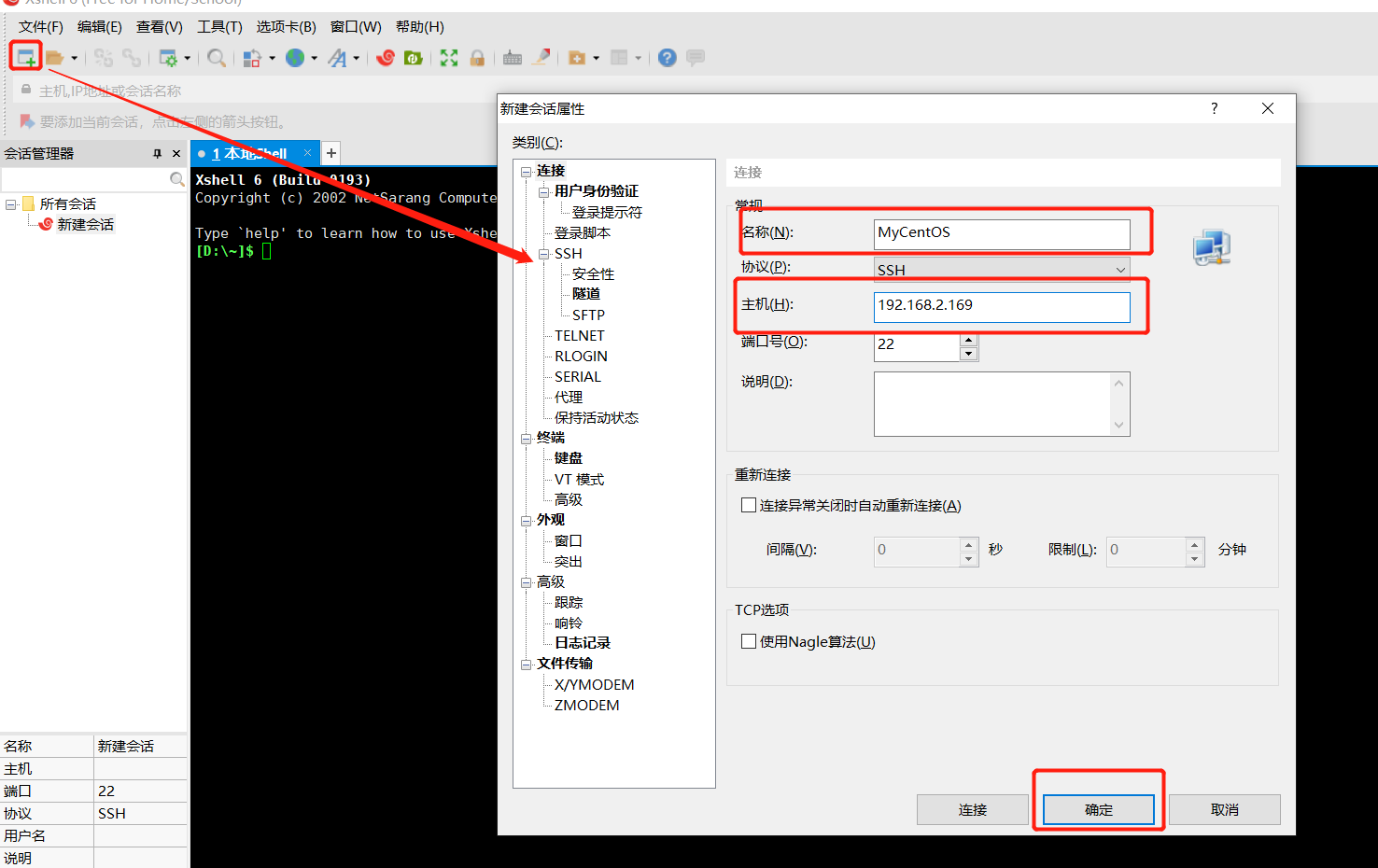Click the 确定 button to confirm
The height and width of the screenshot is (868, 1378).
pos(1098,809)
